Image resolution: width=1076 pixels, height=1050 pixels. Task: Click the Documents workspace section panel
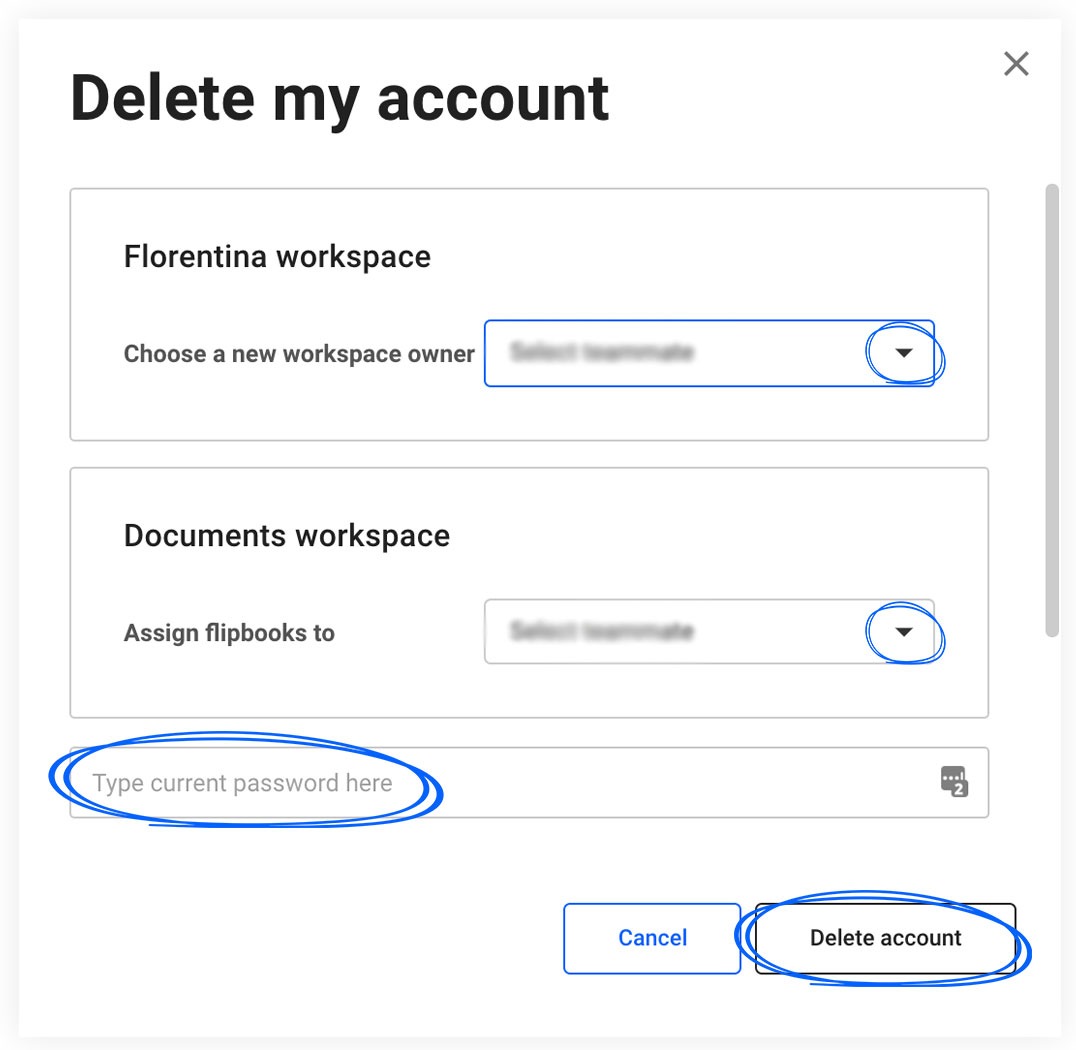[529, 590]
